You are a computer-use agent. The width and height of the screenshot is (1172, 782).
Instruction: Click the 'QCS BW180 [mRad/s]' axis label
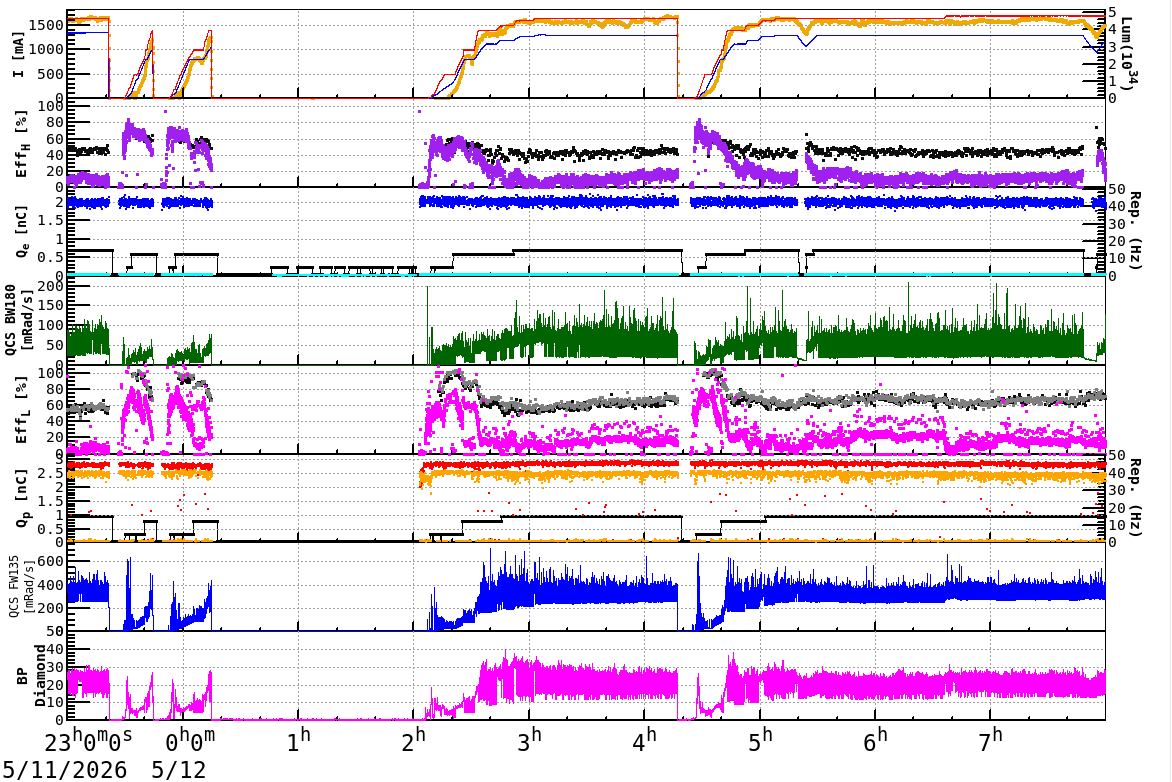(x=17, y=318)
